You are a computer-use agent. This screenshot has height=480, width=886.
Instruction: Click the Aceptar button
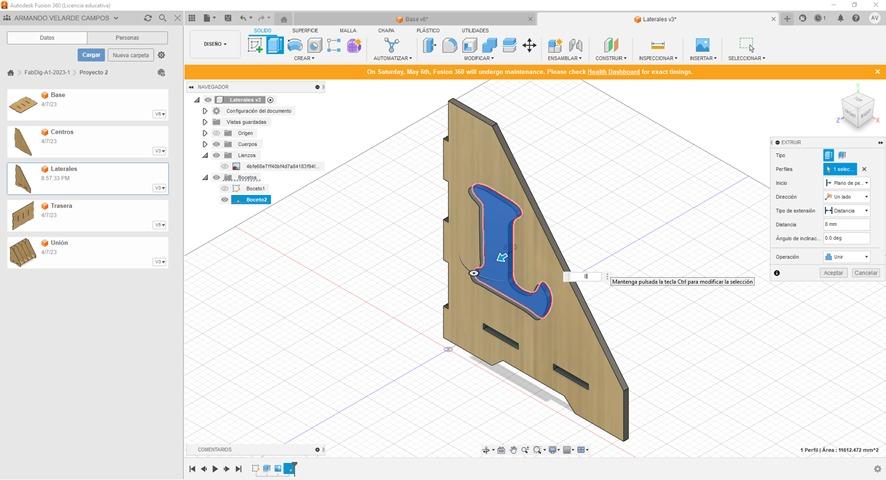[833, 273]
